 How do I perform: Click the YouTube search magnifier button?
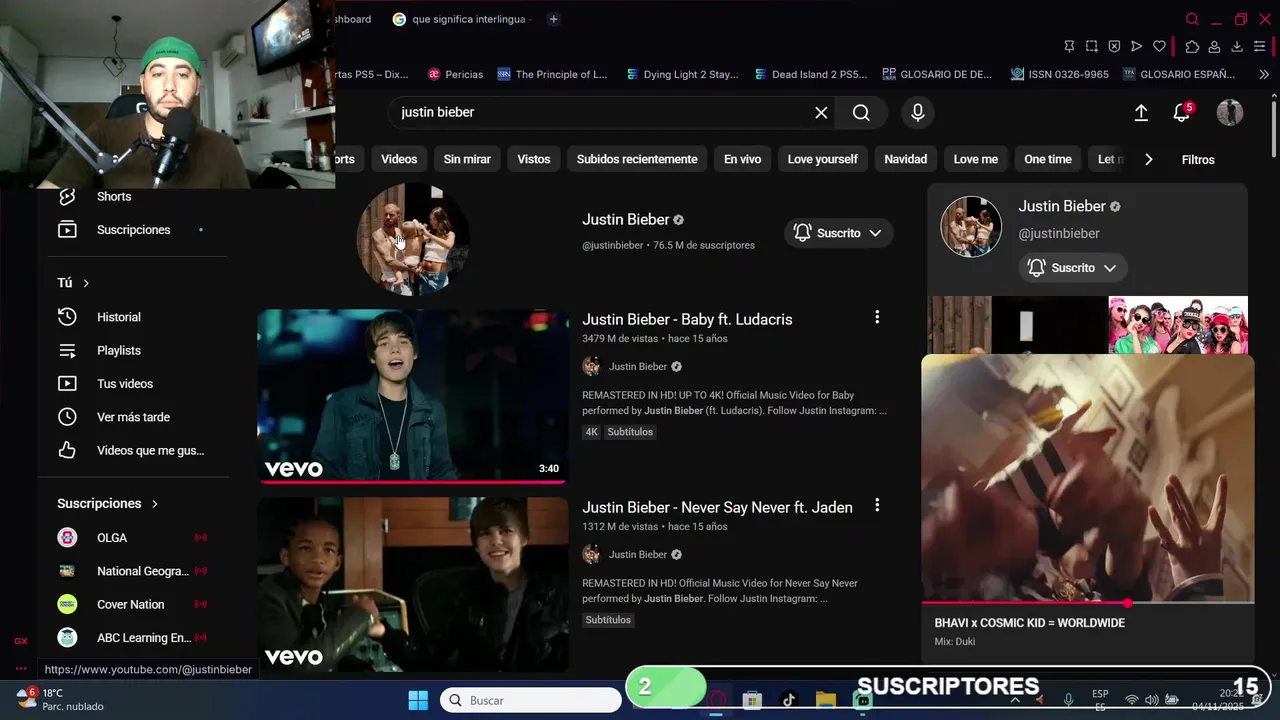pos(861,113)
